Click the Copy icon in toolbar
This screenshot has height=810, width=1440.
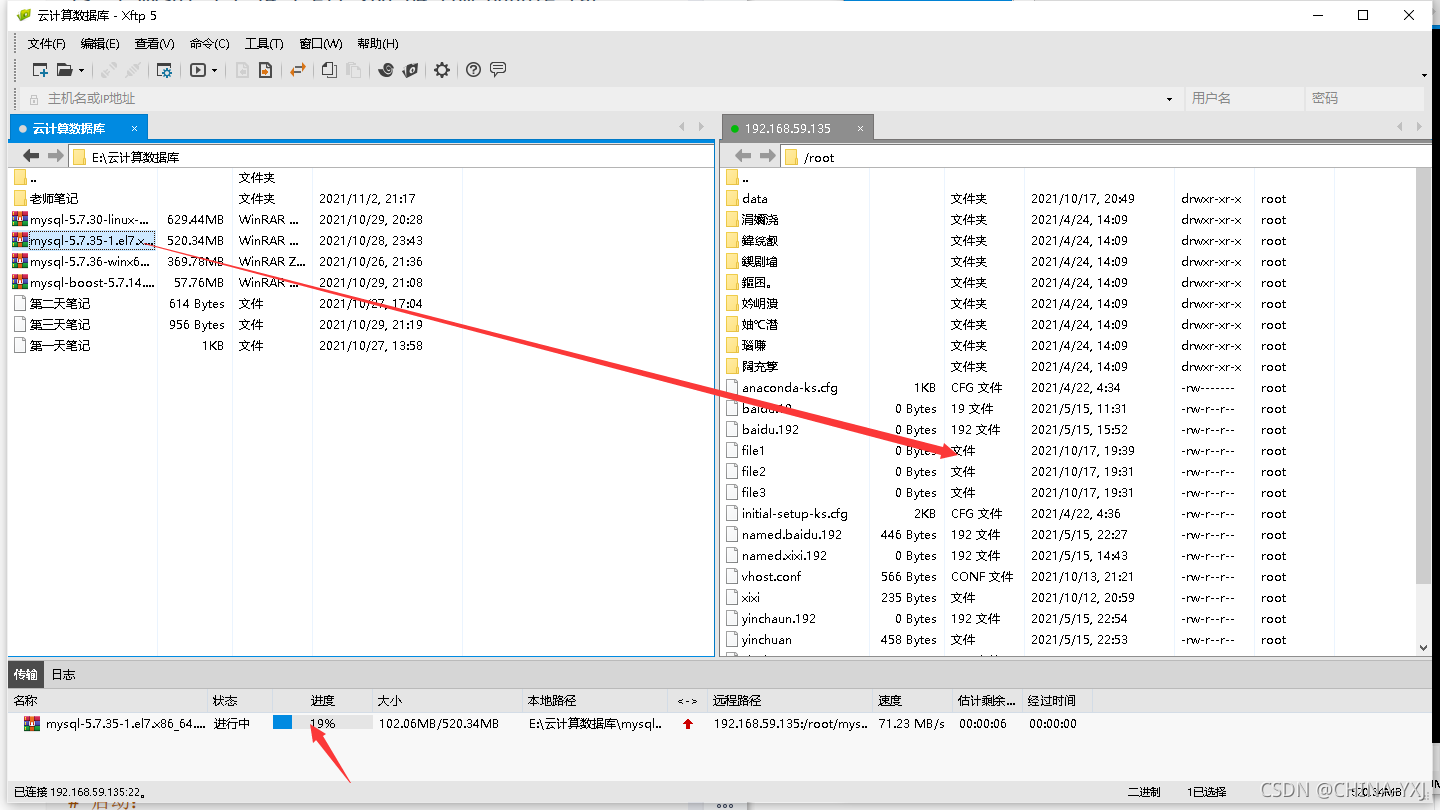[x=329, y=70]
